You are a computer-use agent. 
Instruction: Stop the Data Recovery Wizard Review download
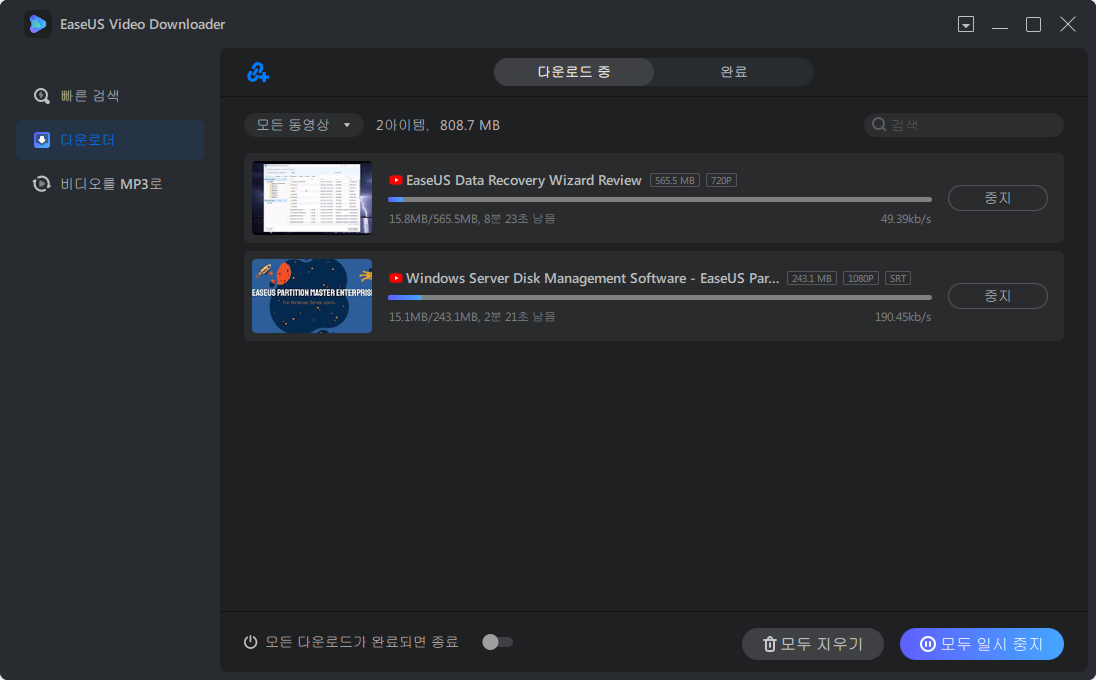997,198
